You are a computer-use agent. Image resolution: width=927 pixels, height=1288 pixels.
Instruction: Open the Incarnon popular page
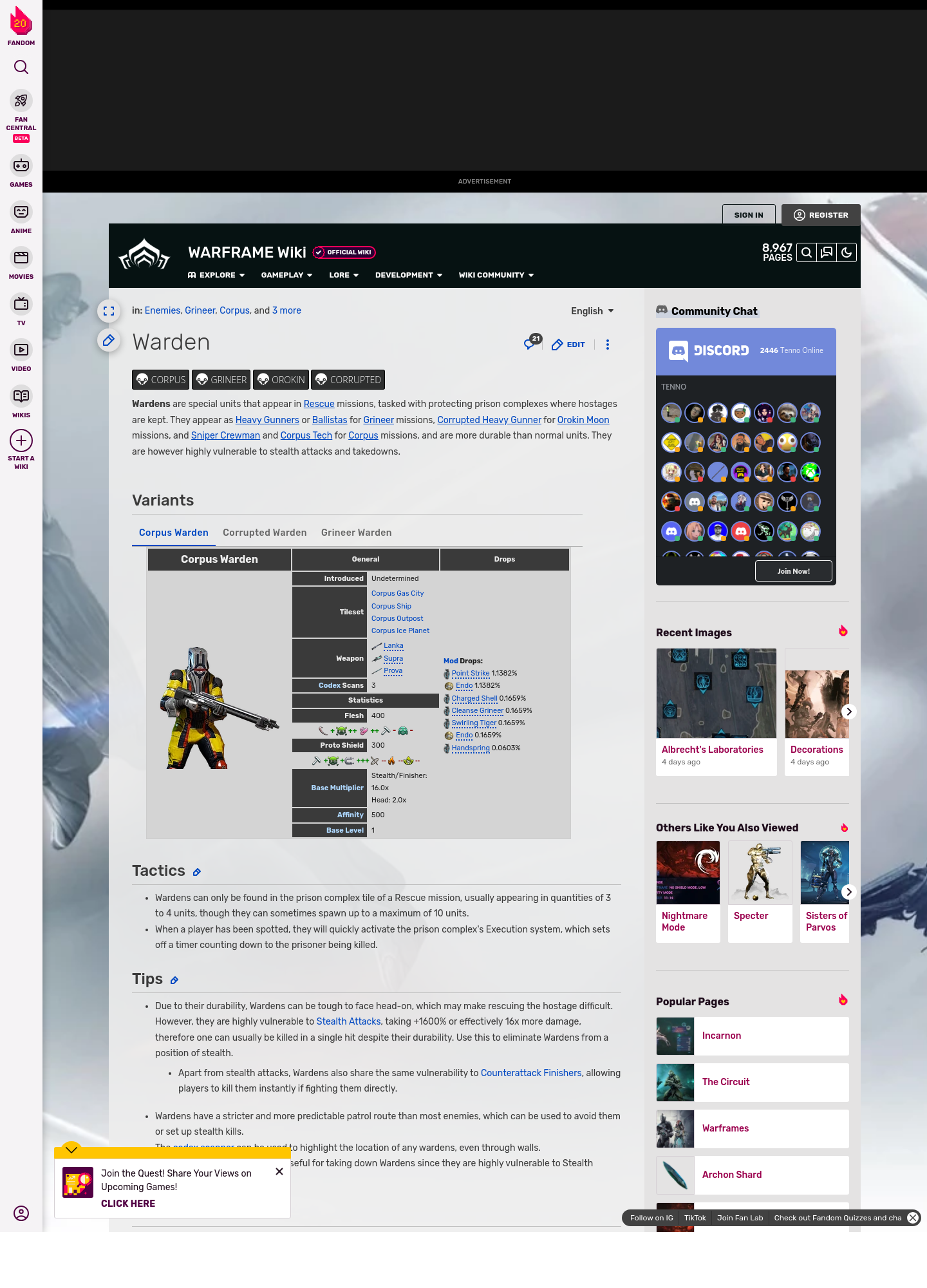coord(753,1036)
